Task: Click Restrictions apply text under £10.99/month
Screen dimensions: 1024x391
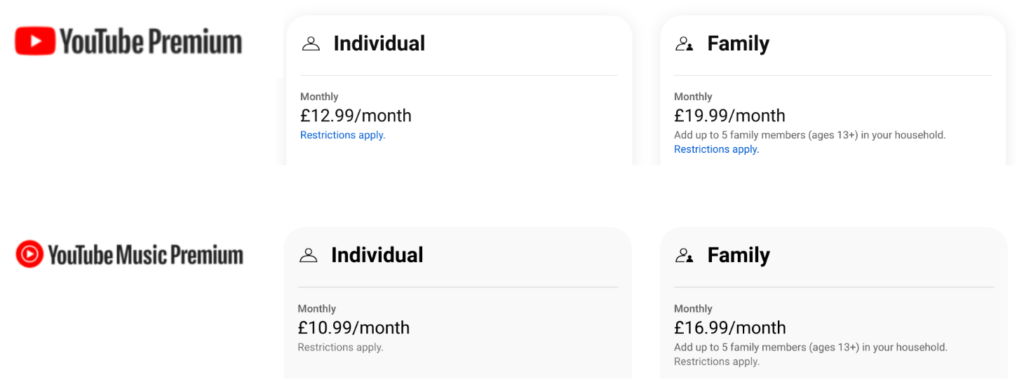Action: tap(340, 347)
